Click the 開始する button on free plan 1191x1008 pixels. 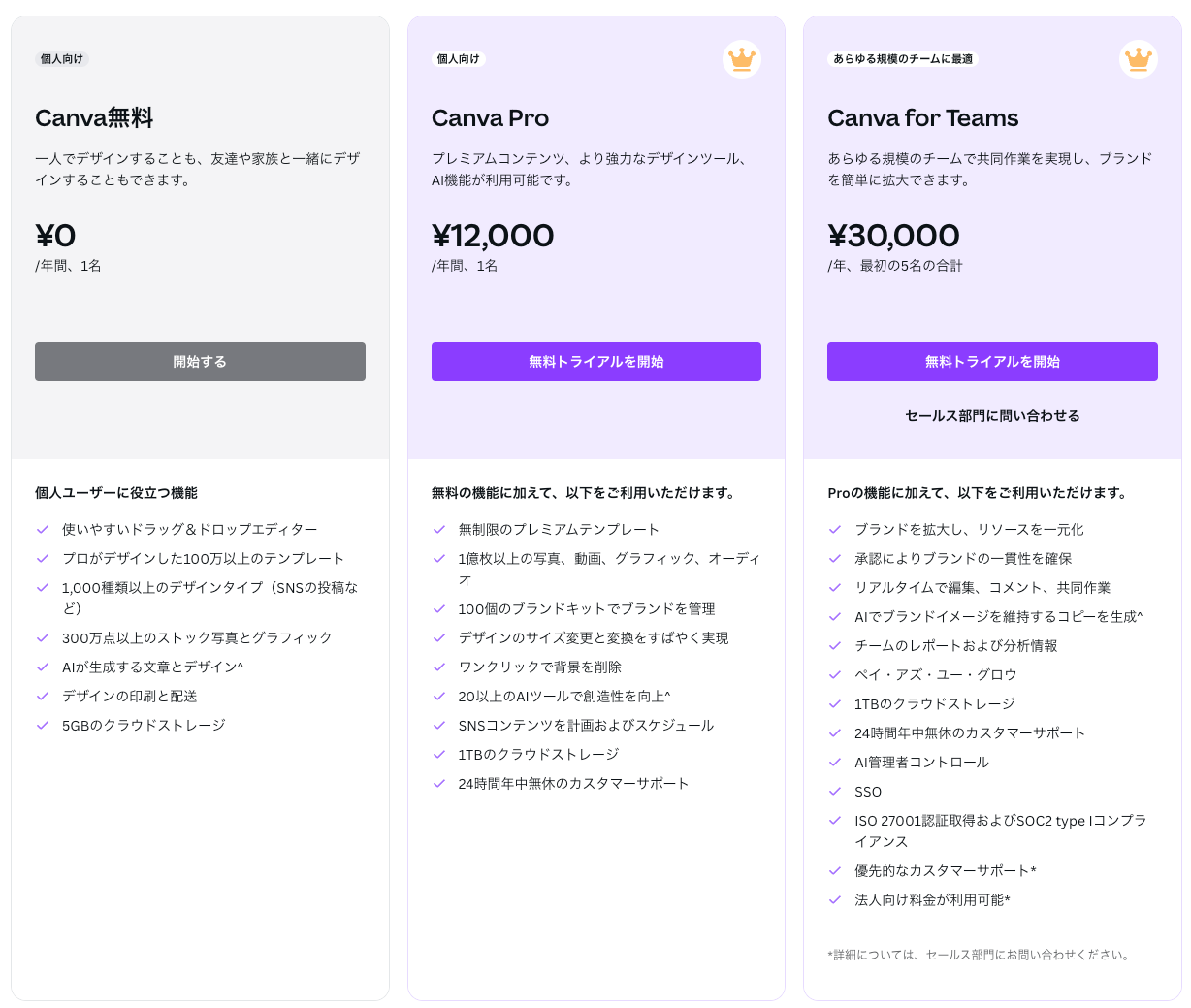coord(200,362)
